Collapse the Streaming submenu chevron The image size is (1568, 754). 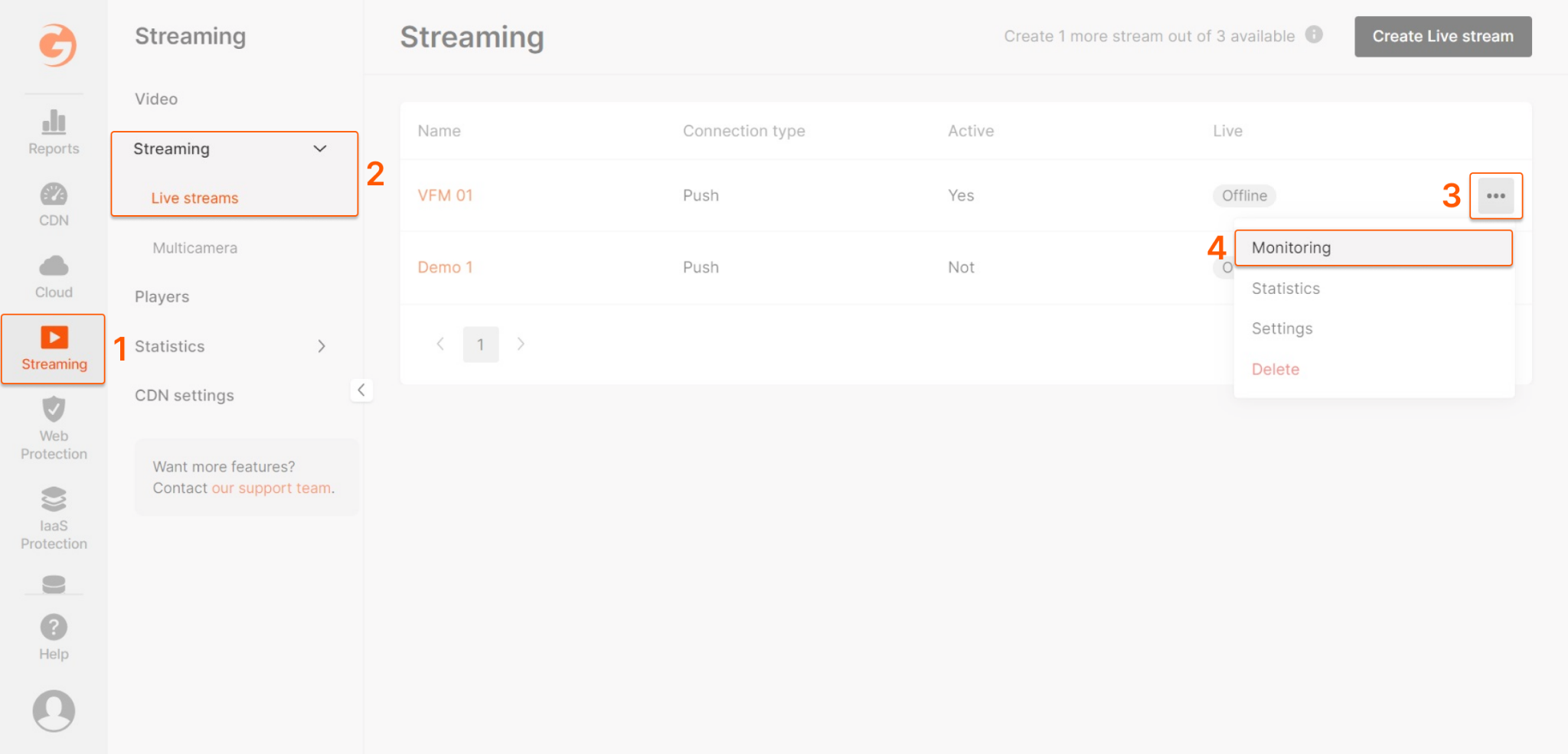pyautogui.click(x=320, y=149)
